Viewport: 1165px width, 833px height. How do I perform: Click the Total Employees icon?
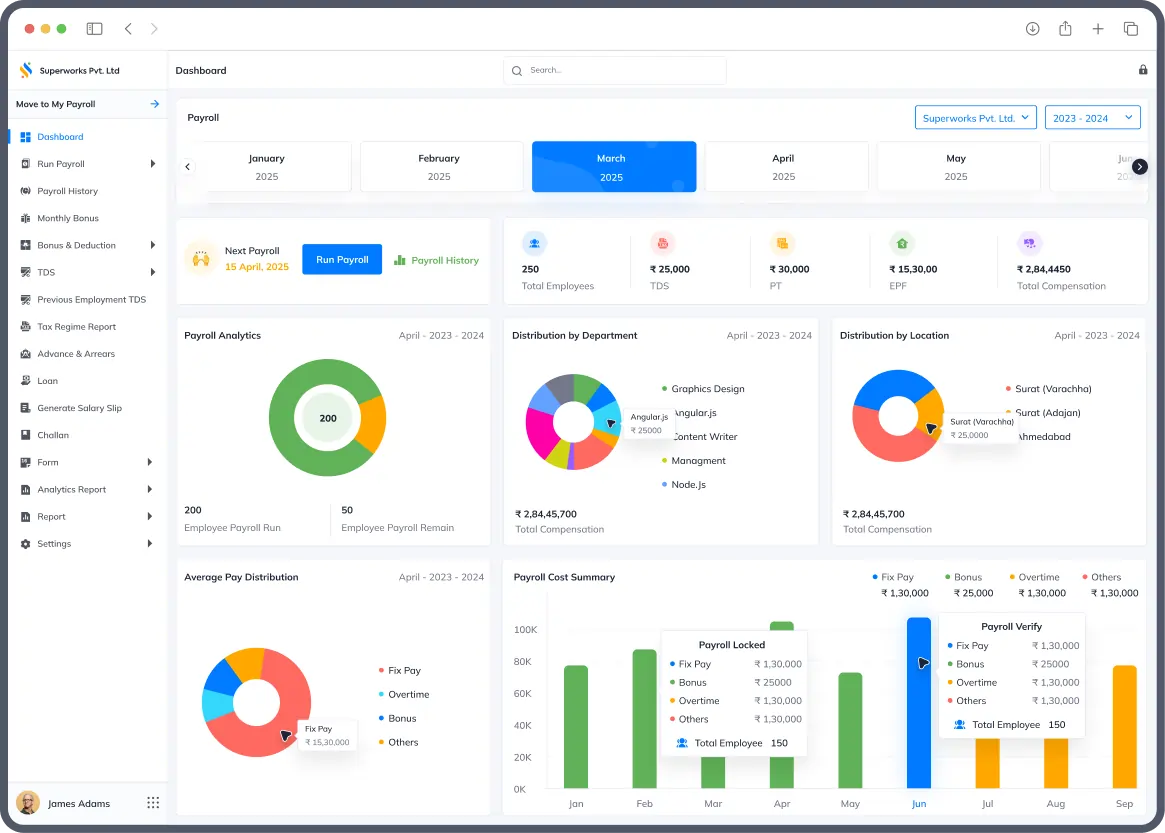[534, 243]
